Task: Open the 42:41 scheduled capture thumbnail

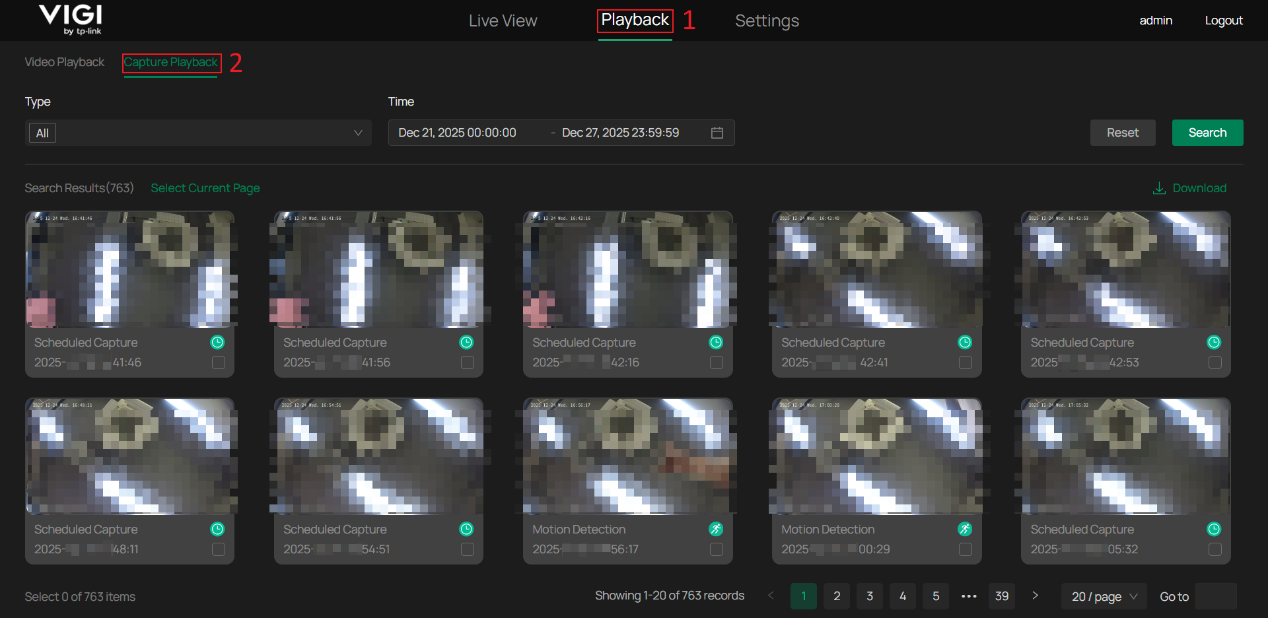Action: click(877, 268)
